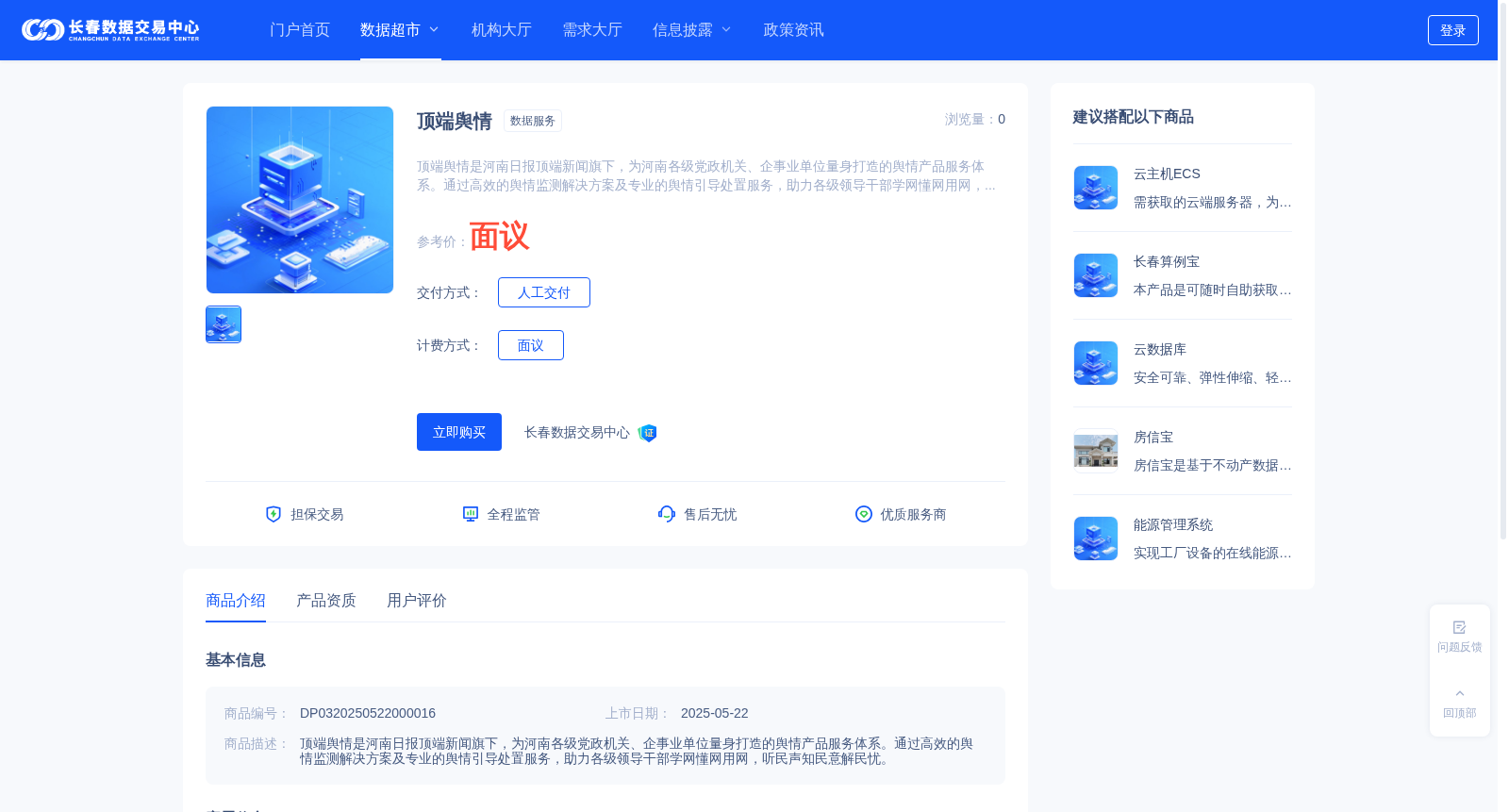Viewport: 1509px width, 812px height.
Task: Click 需获取的云端服务器 description text
Action: (1213, 202)
